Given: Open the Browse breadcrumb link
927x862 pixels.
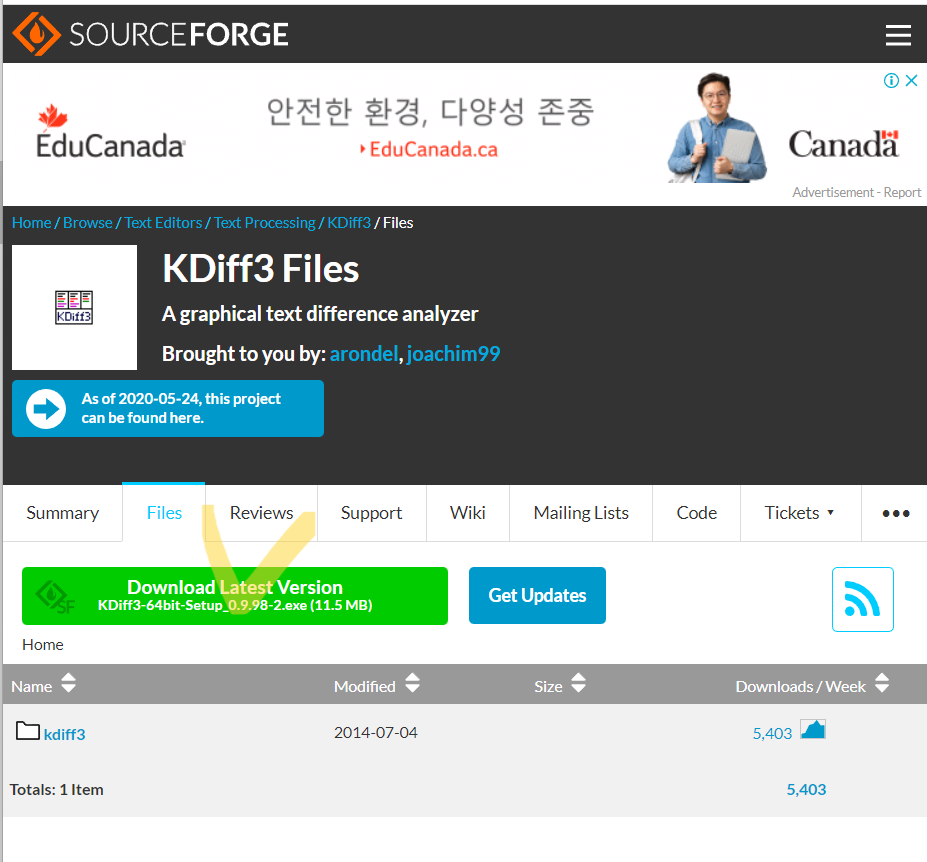Looking at the screenshot, I should [87, 223].
